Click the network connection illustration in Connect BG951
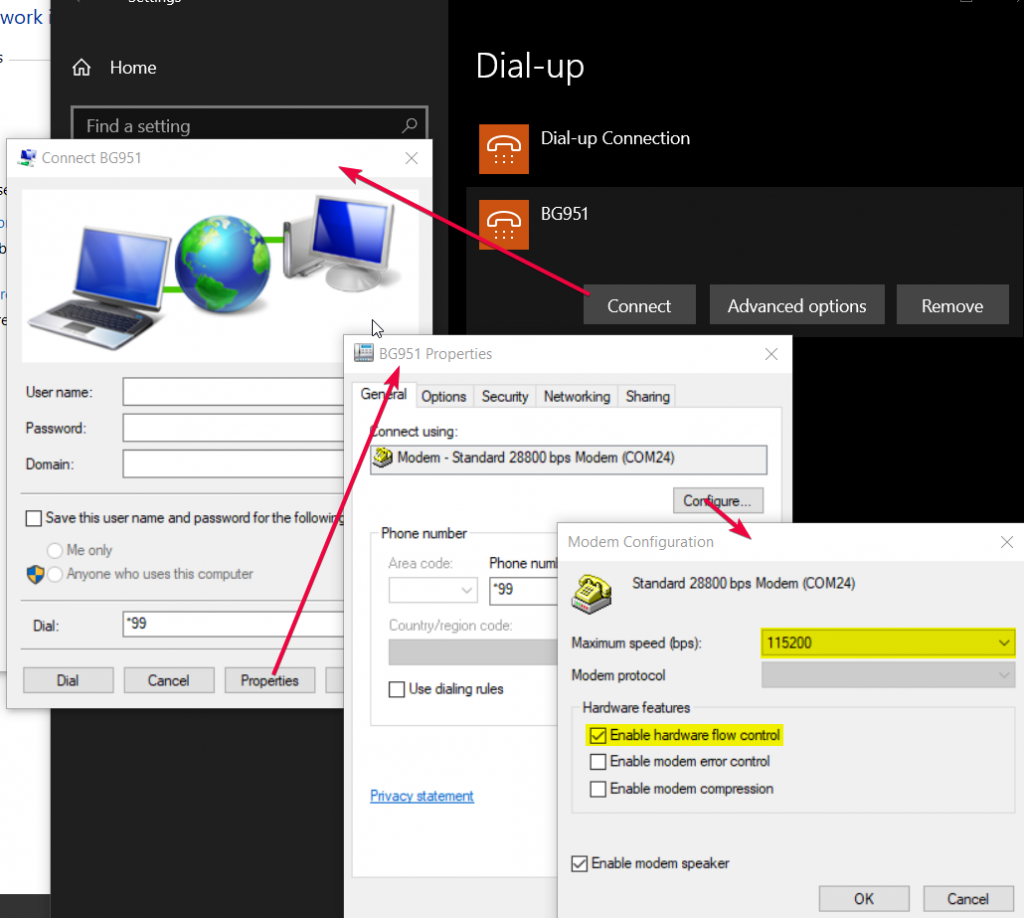The image size is (1024, 918). click(x=220, y=276)
